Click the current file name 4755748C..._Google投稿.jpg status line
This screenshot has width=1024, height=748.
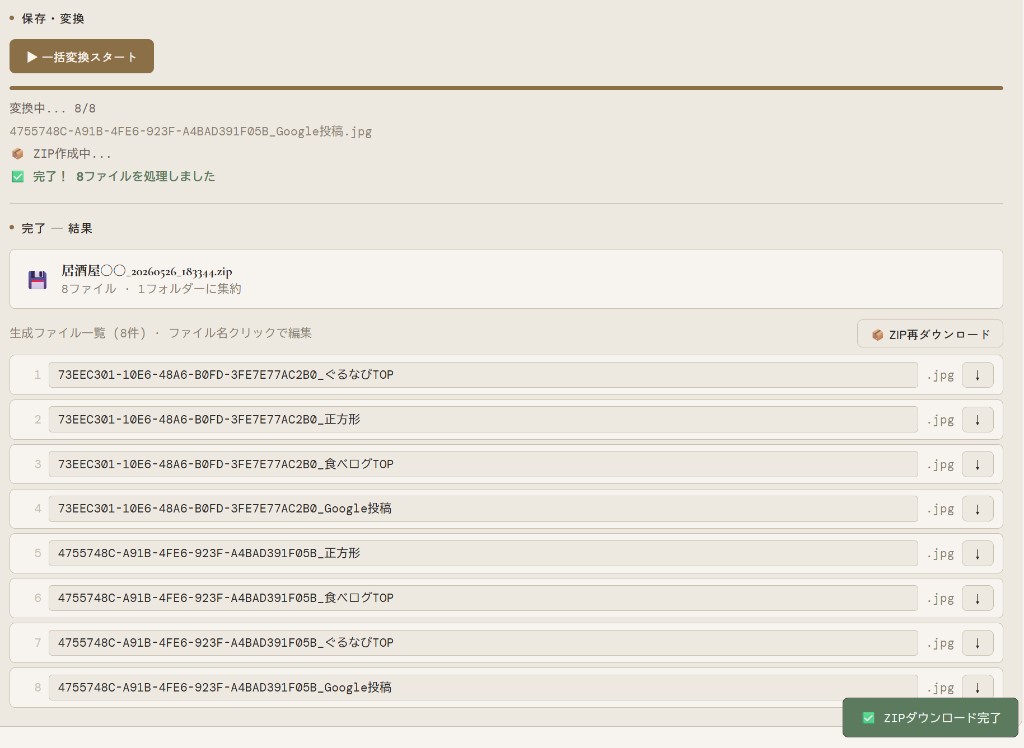[191, 131]
